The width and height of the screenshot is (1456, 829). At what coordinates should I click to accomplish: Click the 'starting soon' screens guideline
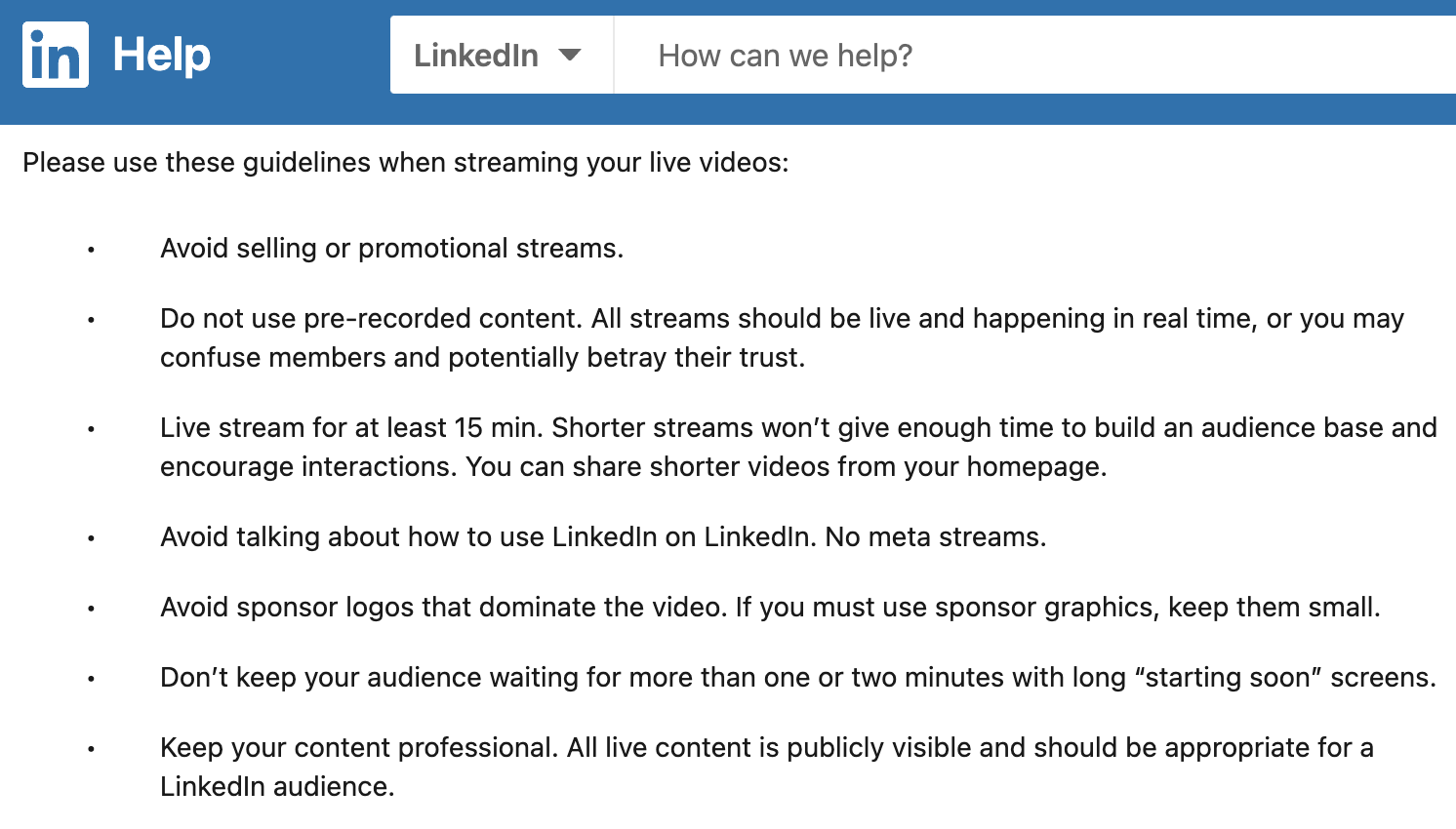coord(798,677)
